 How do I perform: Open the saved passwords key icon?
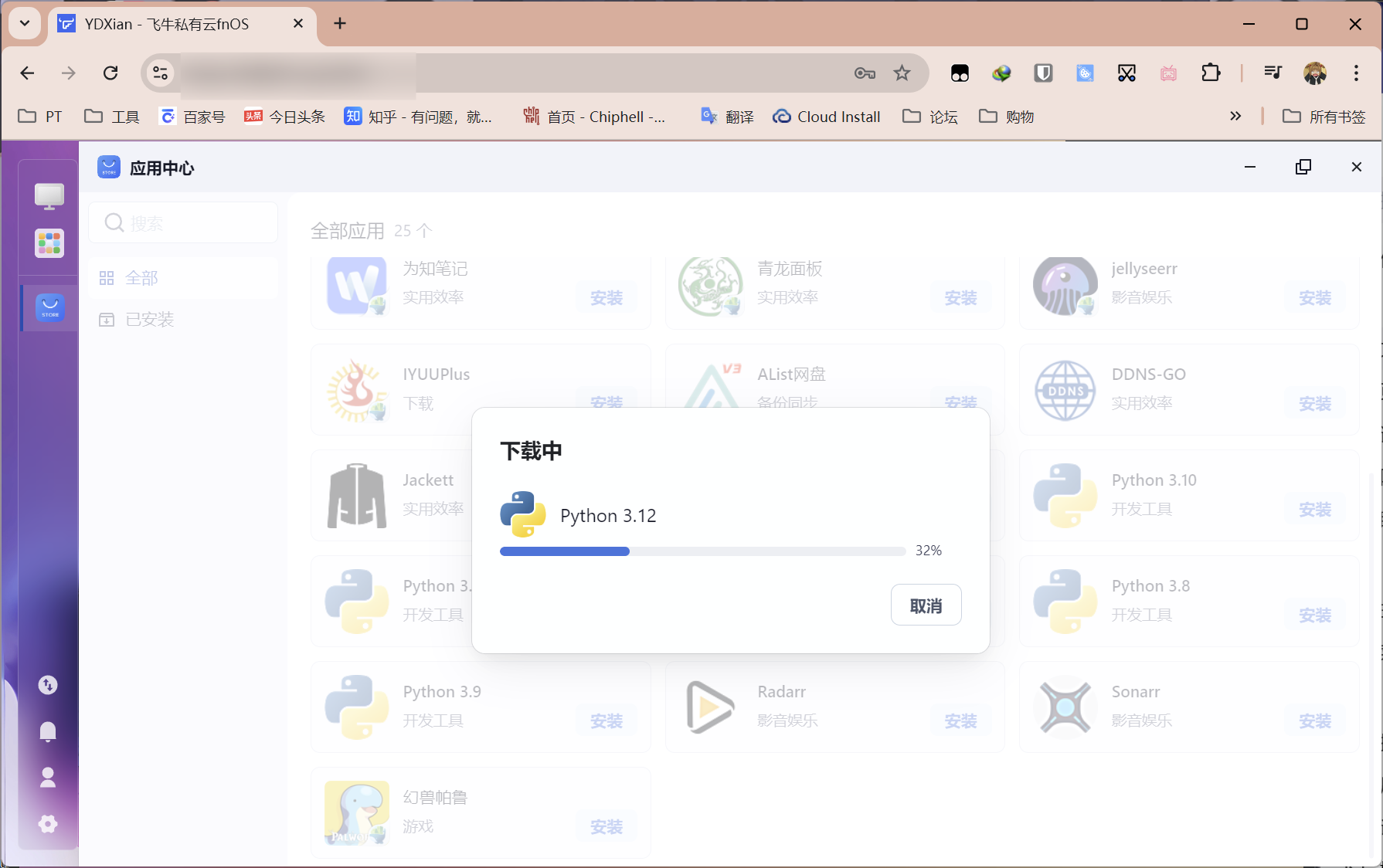[865, 73]
